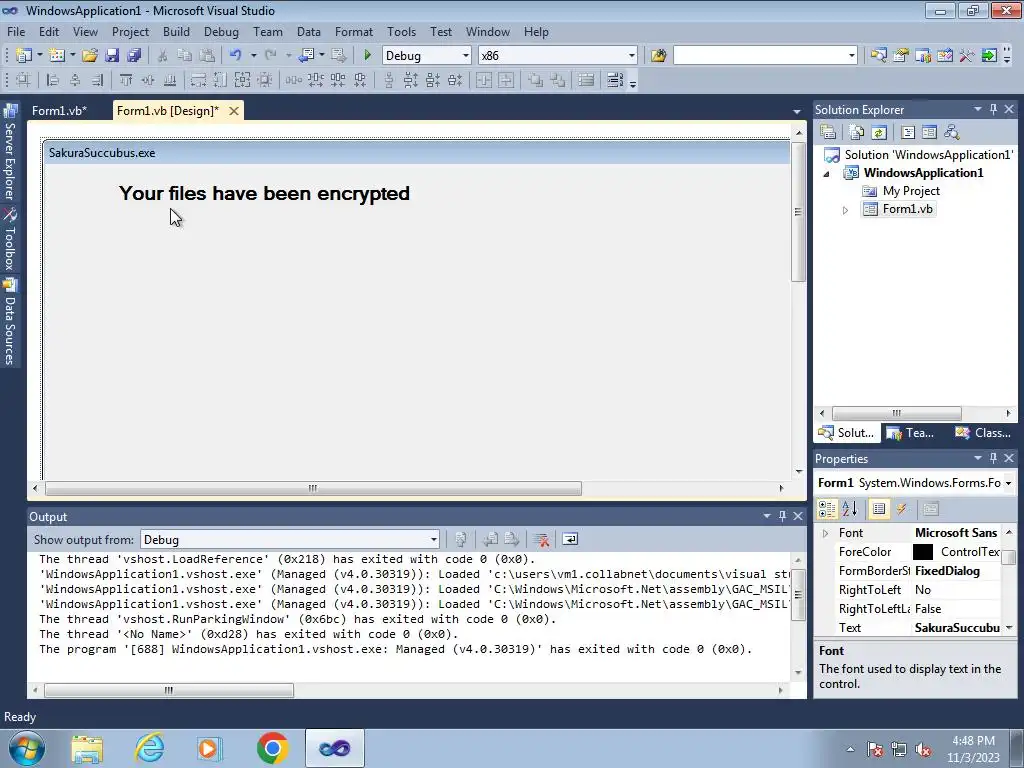Open the Form1 object selector dropdown
This screenshot has width=1024, height=768.
(x=1008, y=483)
